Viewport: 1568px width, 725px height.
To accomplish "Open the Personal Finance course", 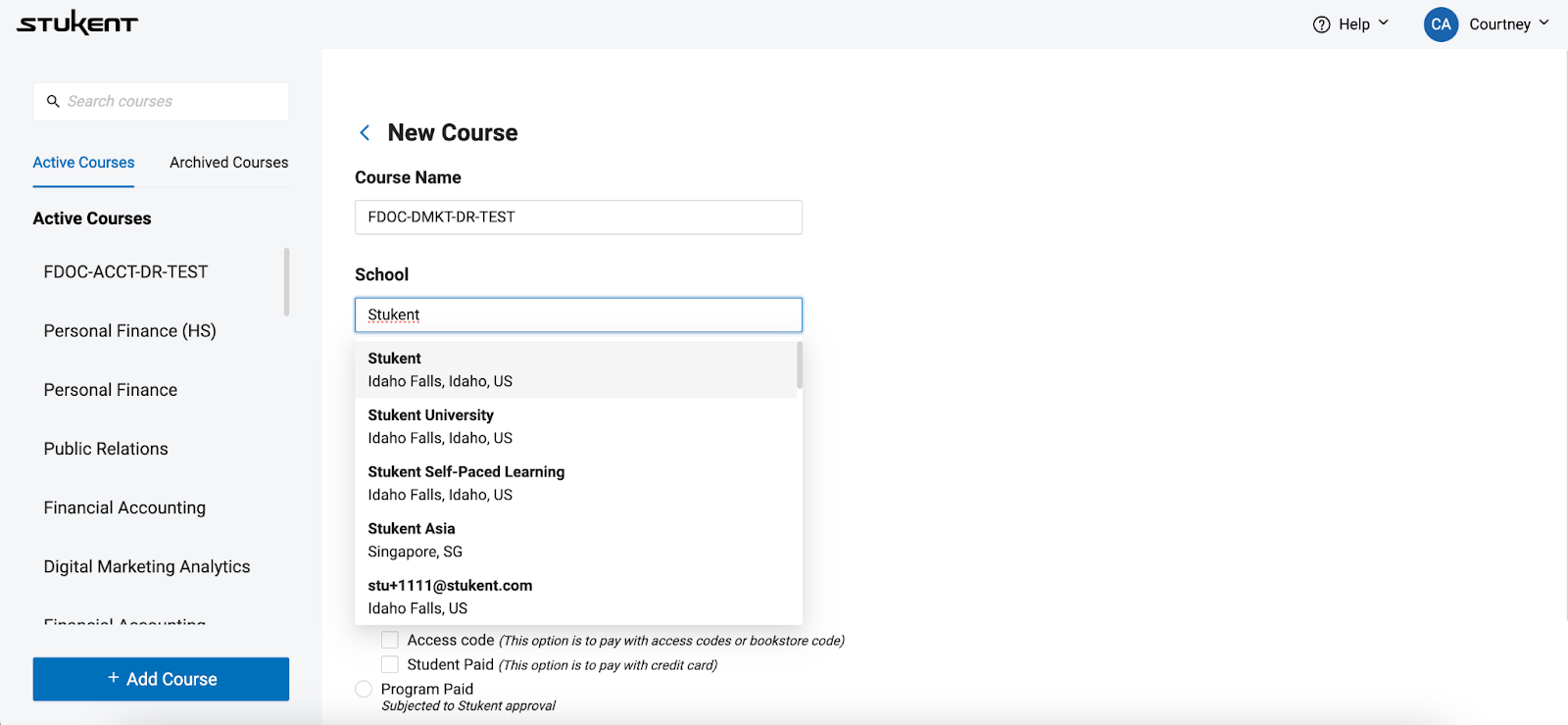I will (x=111, y=390).
